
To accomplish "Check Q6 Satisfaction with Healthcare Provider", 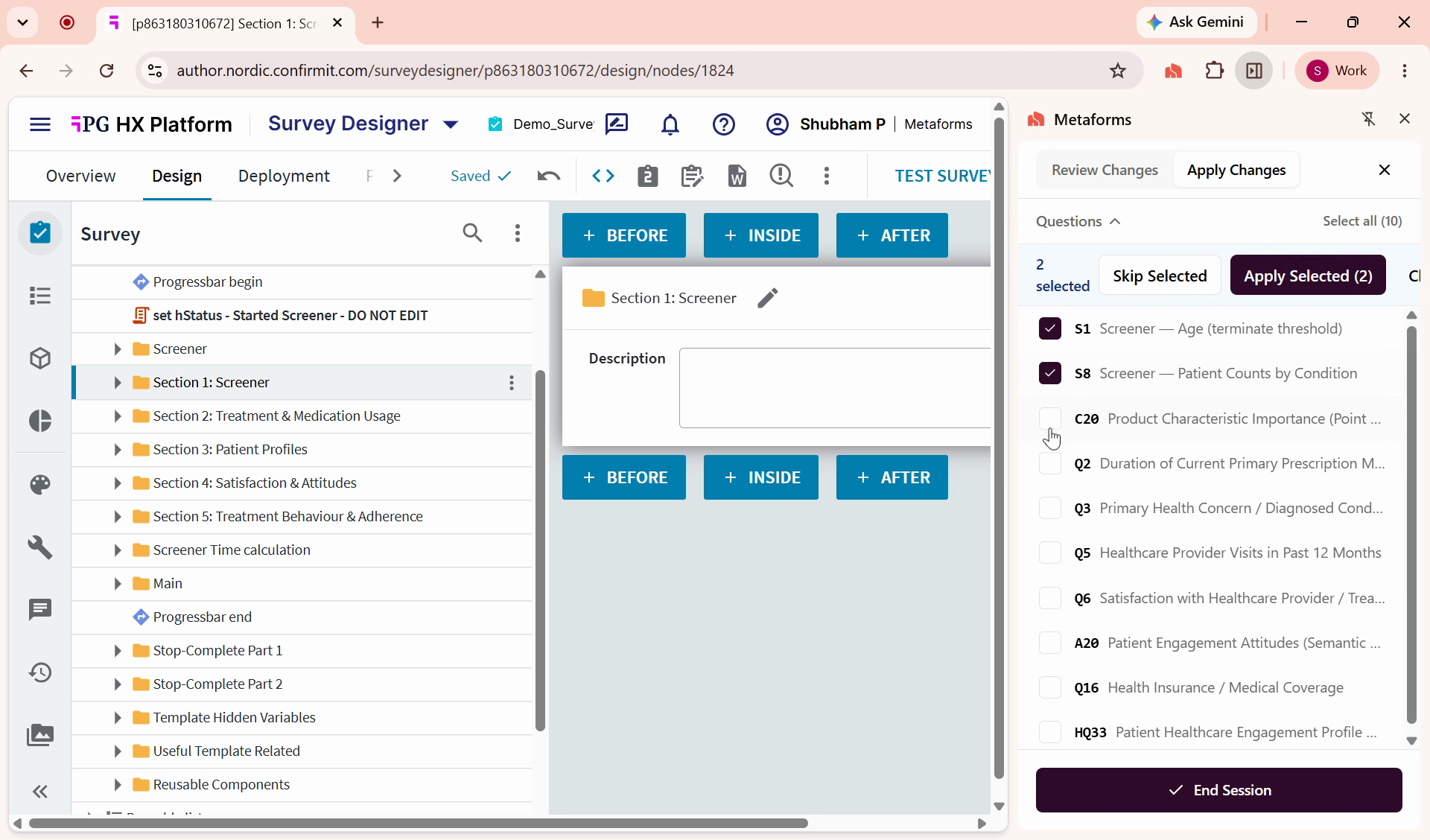I will click(1050, 598).
